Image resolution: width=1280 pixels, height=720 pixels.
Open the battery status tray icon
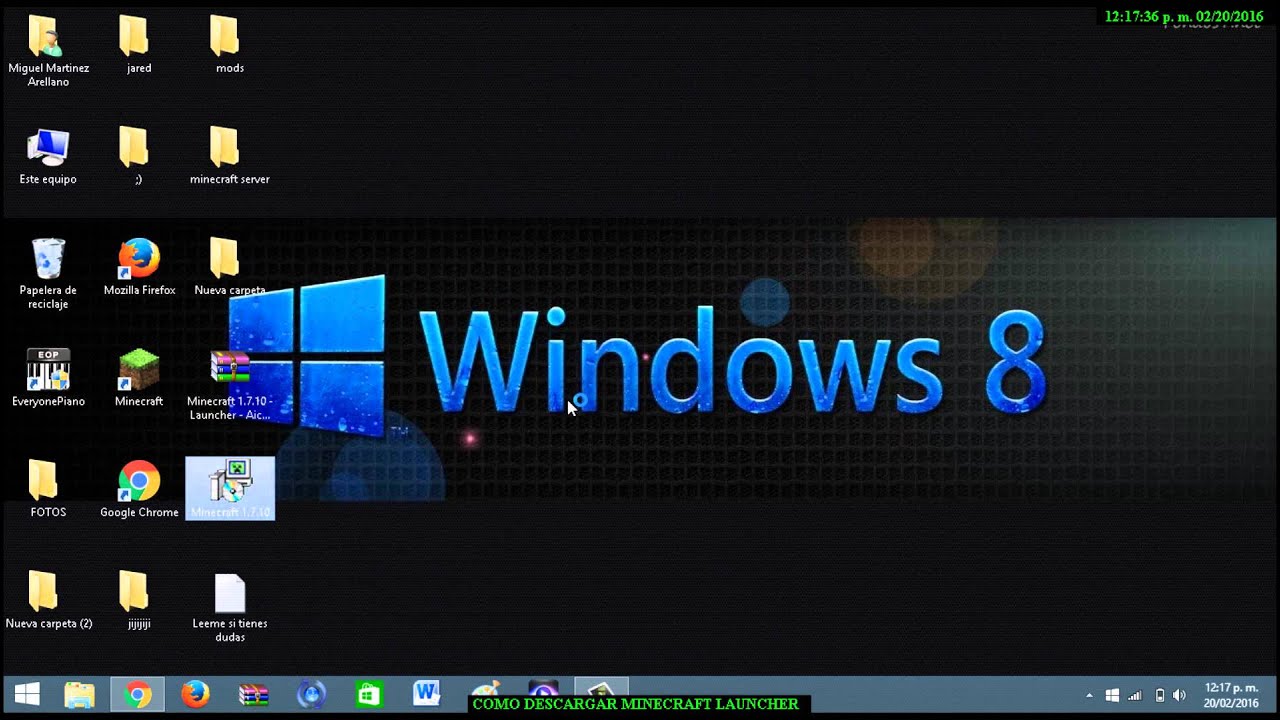pos(1159,696)
